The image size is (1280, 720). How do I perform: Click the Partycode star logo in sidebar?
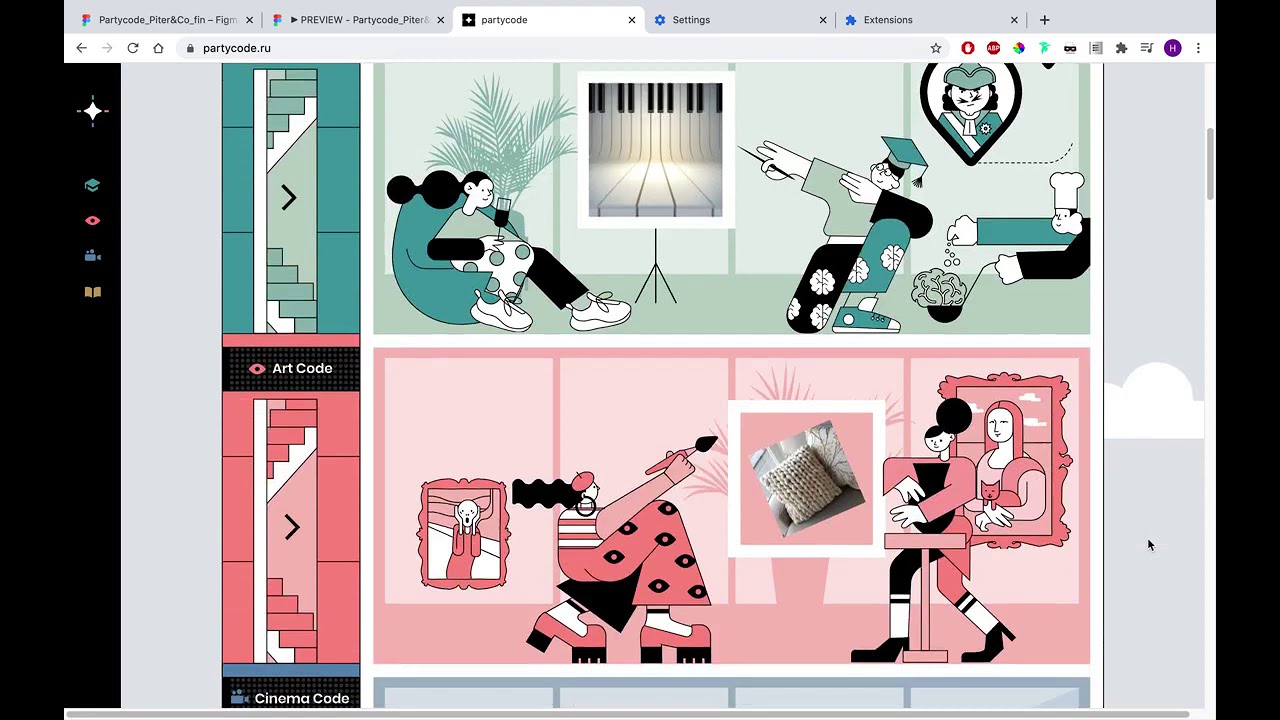coord(93,112)
